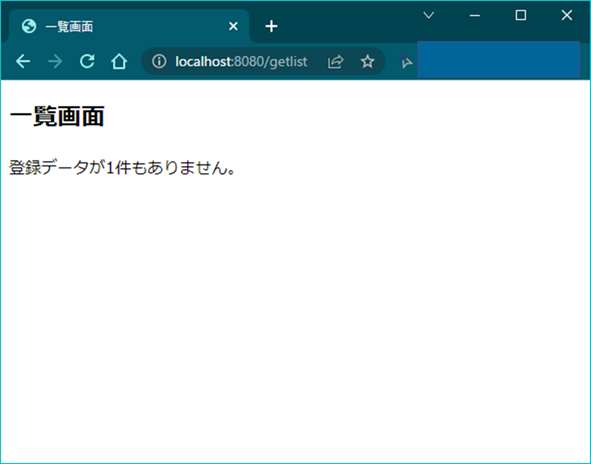Click the 一覧画面 page heading

tap(57, 116)
